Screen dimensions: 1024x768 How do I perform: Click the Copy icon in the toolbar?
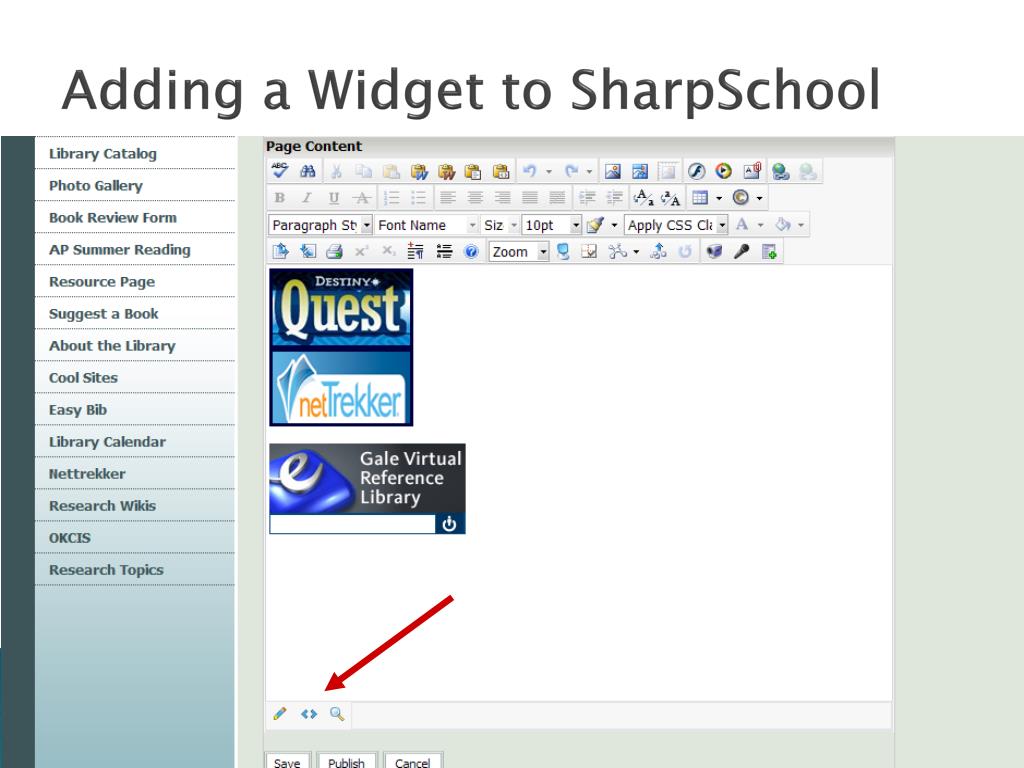[364, 171]
